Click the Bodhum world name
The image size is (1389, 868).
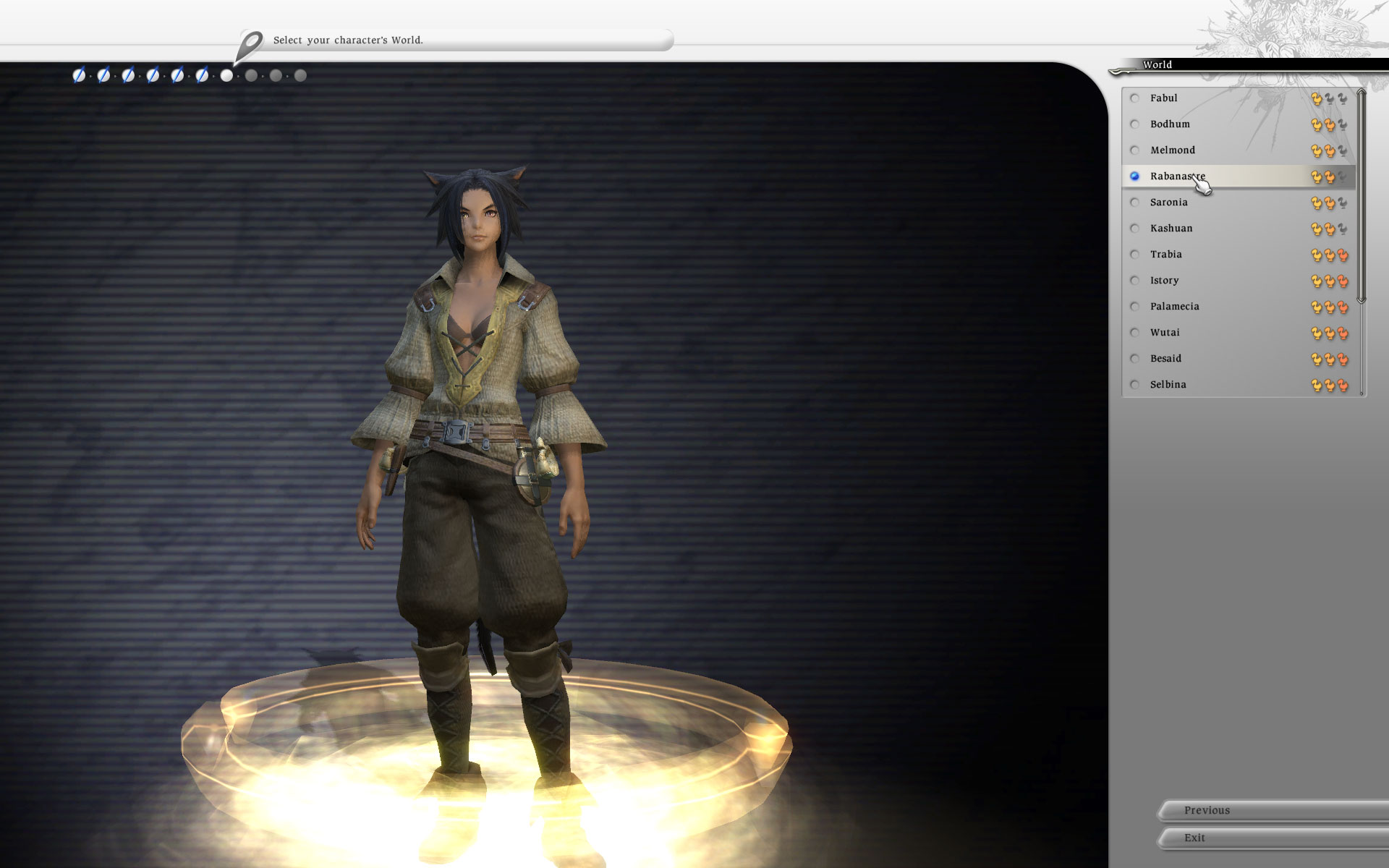click(1170, 124)
